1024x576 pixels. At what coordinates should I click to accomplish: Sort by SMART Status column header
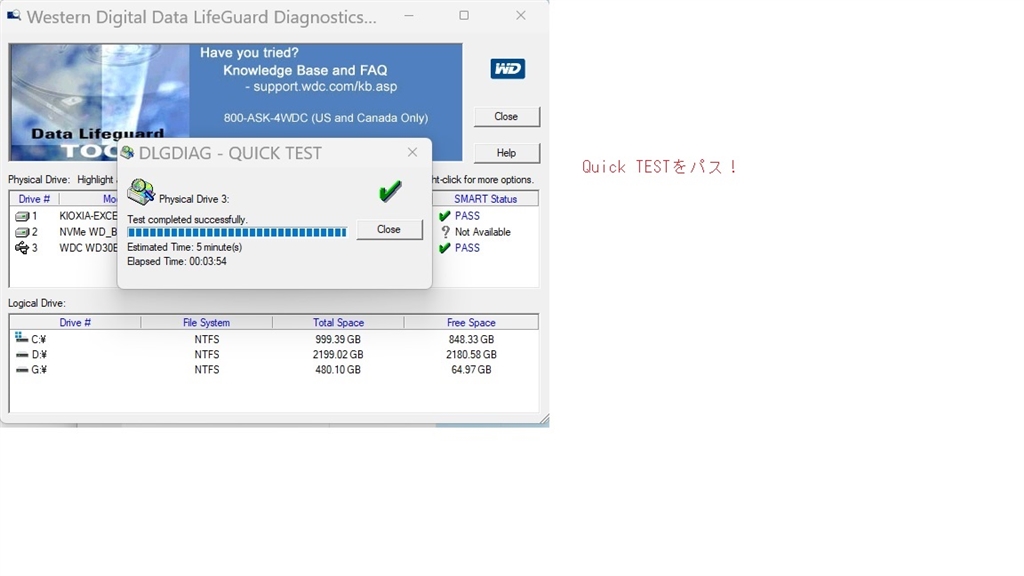pyautogui.click(x=485, y=199)
